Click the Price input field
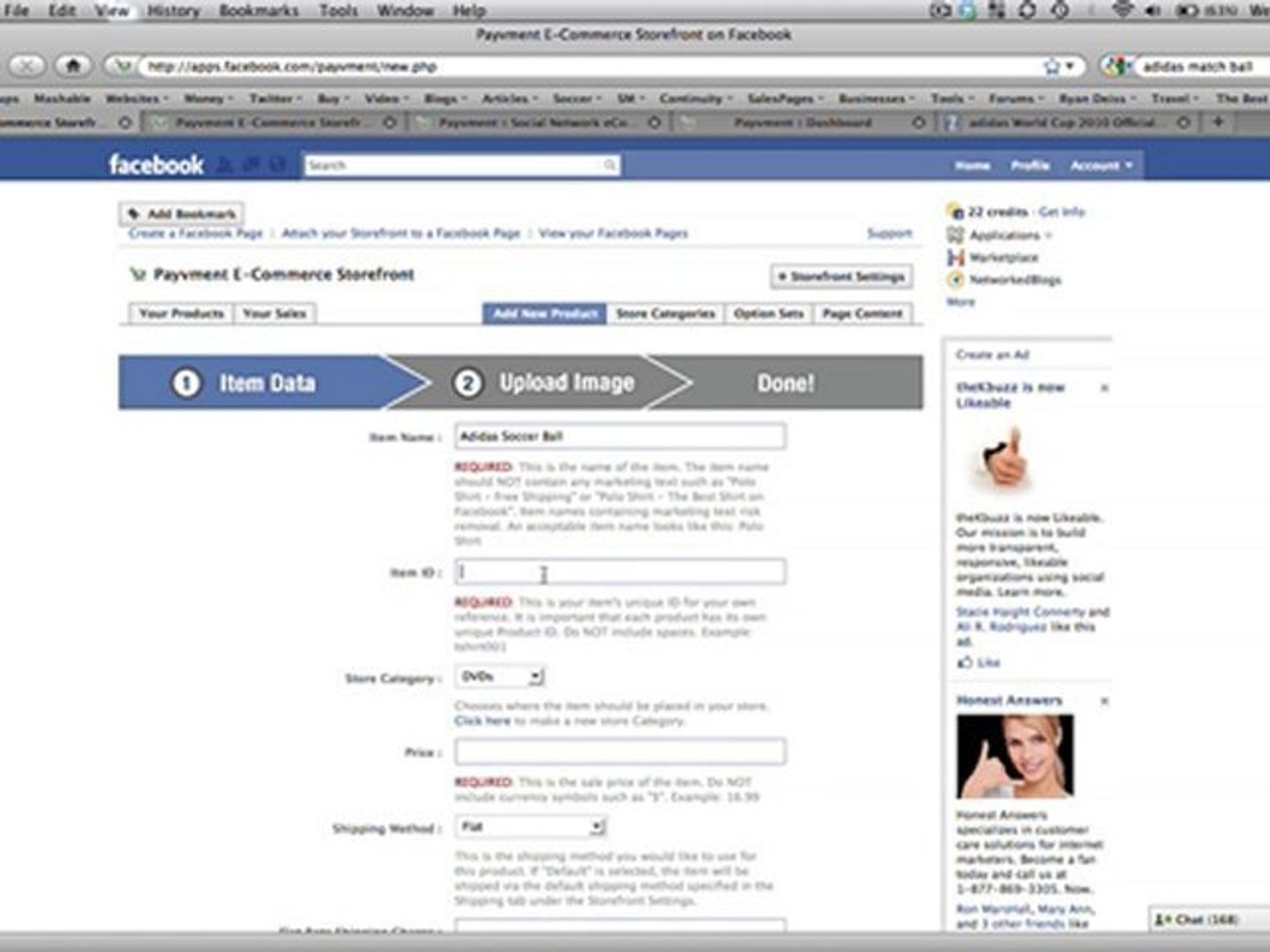This screenshot has height=952, width=1270. tap(620, 752)
